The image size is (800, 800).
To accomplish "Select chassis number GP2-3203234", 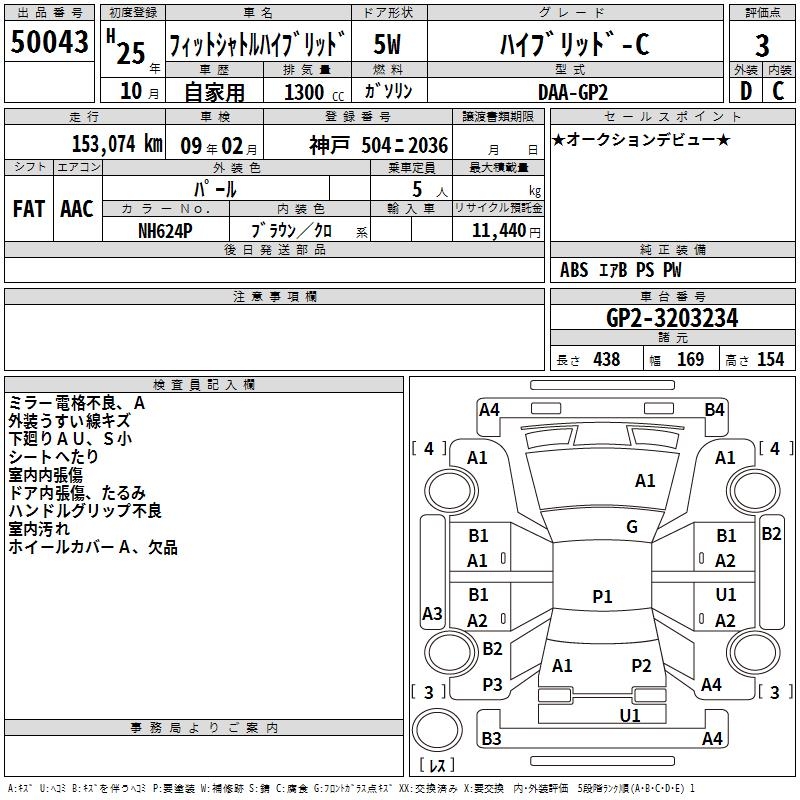I will click(672, 318).
